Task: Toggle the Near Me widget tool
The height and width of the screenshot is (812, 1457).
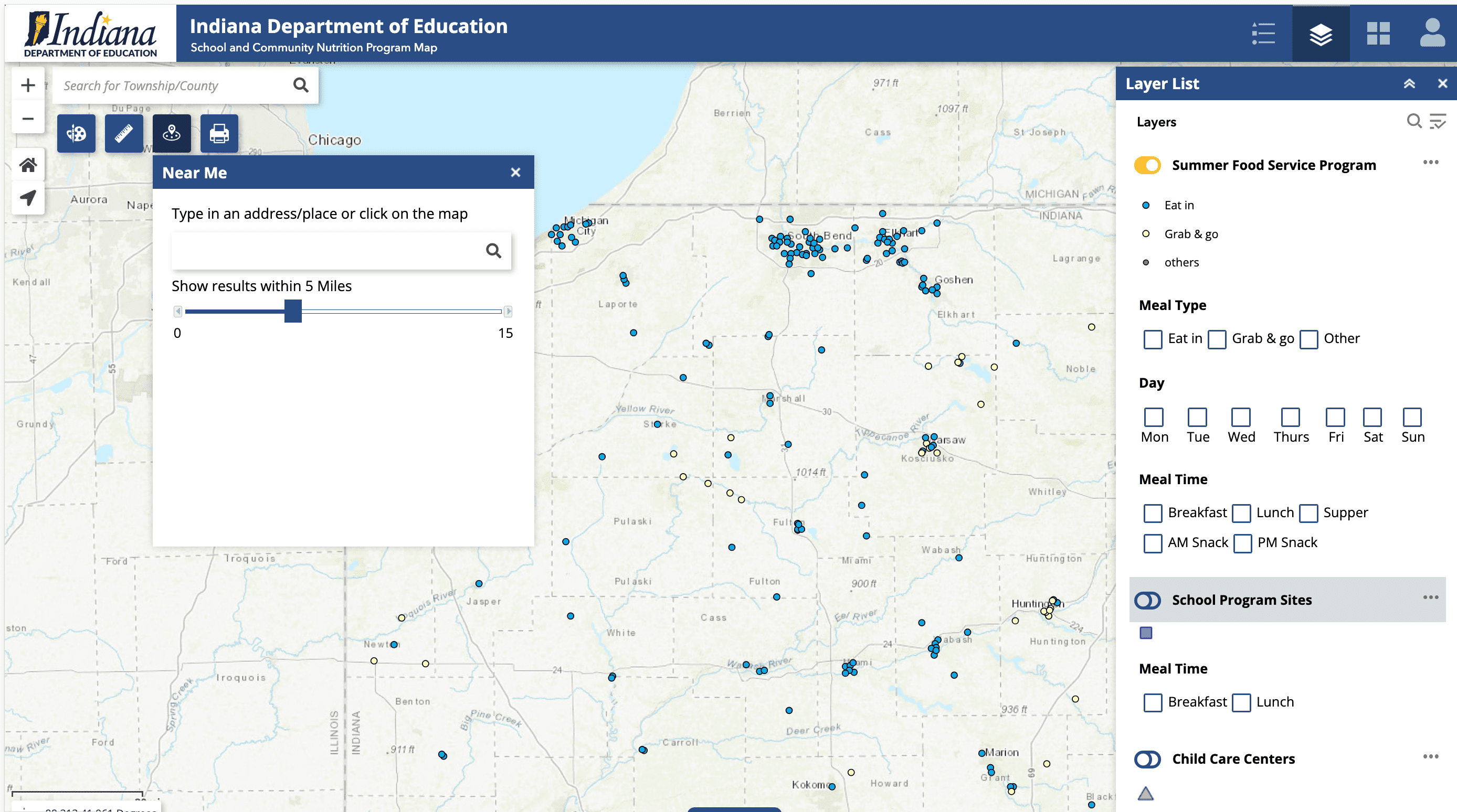Action: (172, 133)
